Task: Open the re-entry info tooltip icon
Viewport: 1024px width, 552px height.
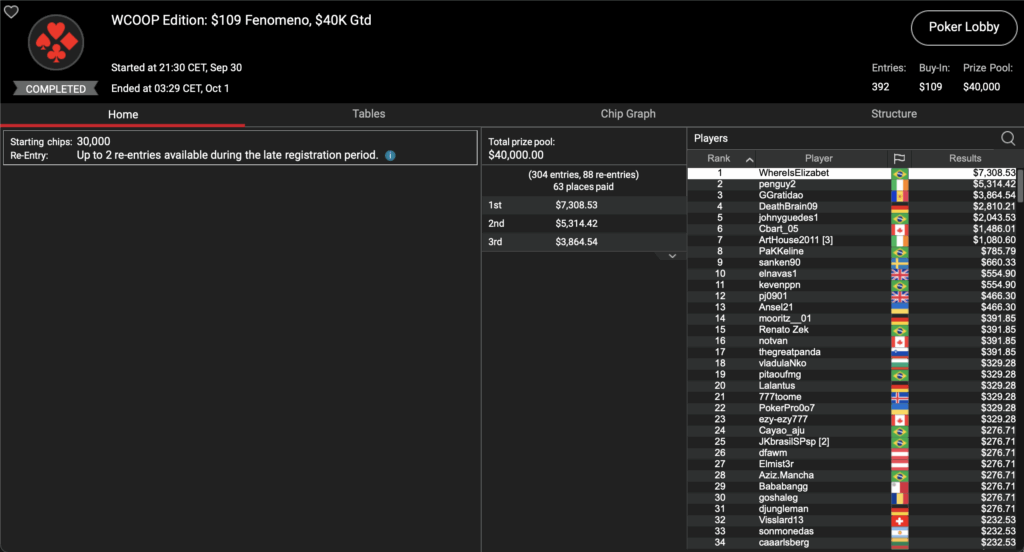Action: 390,156
